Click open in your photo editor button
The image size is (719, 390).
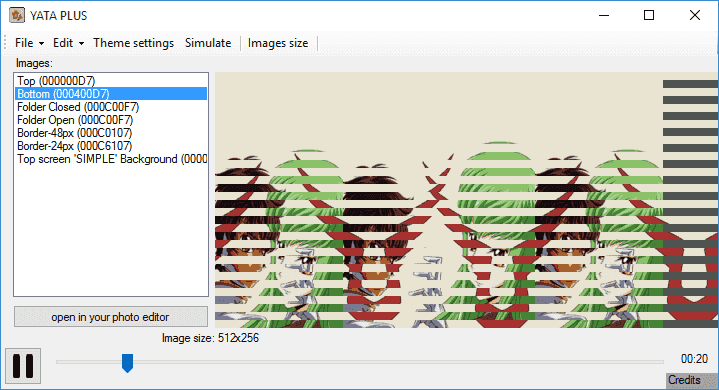[111, 317]
